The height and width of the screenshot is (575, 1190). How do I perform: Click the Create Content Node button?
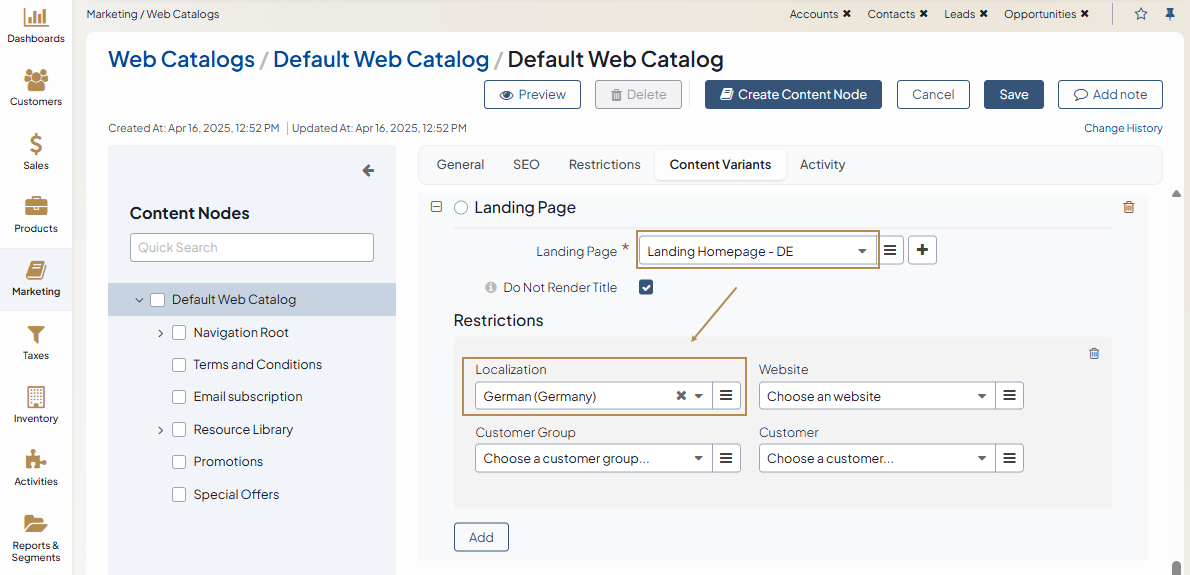[793, 94]
